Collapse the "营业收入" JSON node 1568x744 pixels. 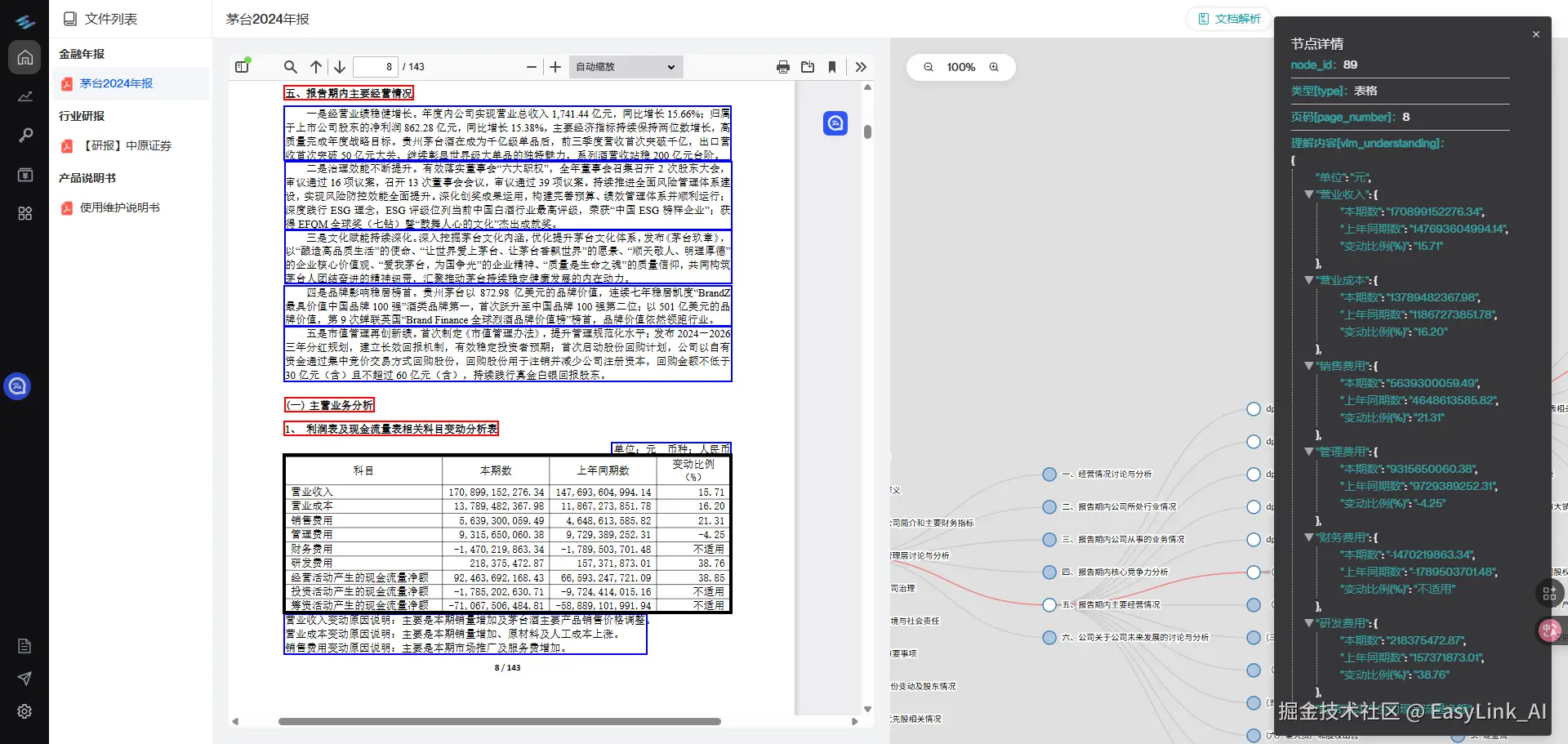[1309, 194]
